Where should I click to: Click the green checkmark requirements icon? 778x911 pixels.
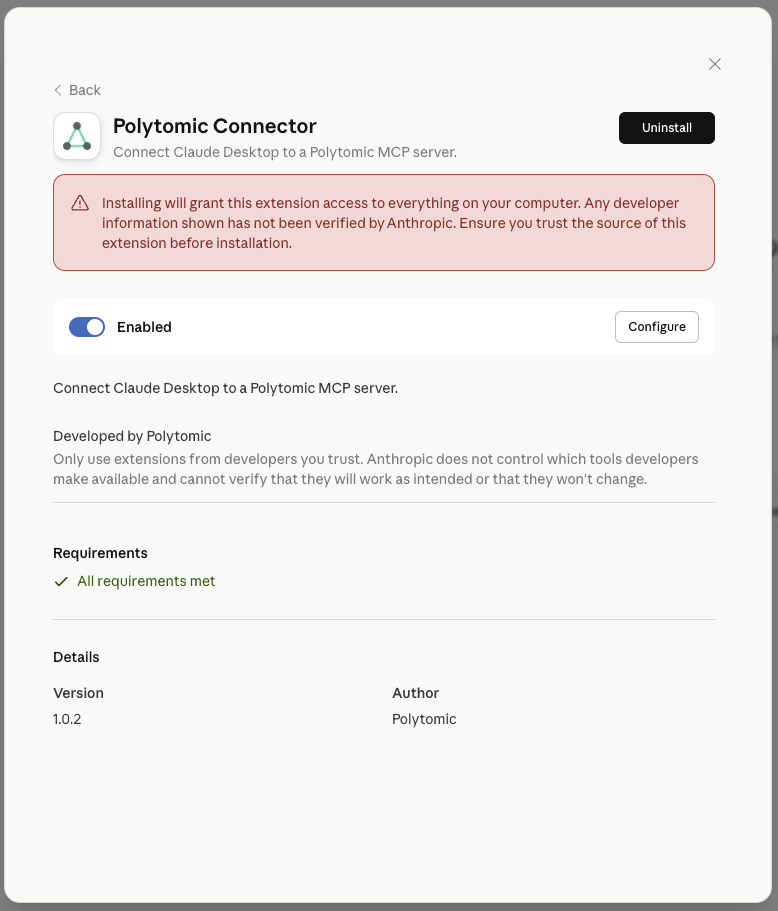click(x=61, y=582)
